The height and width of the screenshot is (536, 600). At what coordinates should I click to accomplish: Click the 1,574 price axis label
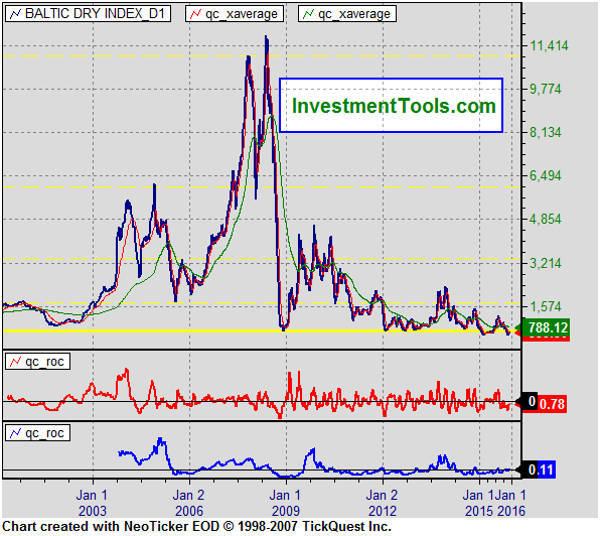[549, 307]
